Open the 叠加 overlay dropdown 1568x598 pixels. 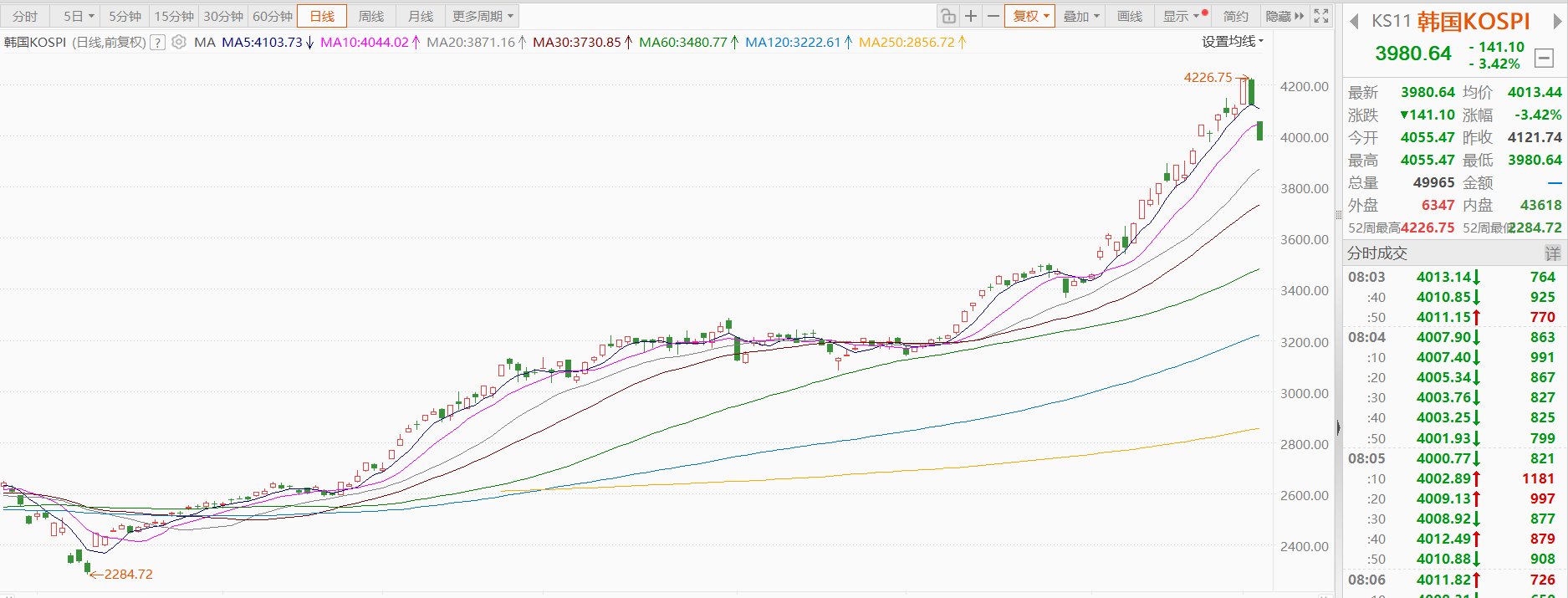(x=1080, y=16)
